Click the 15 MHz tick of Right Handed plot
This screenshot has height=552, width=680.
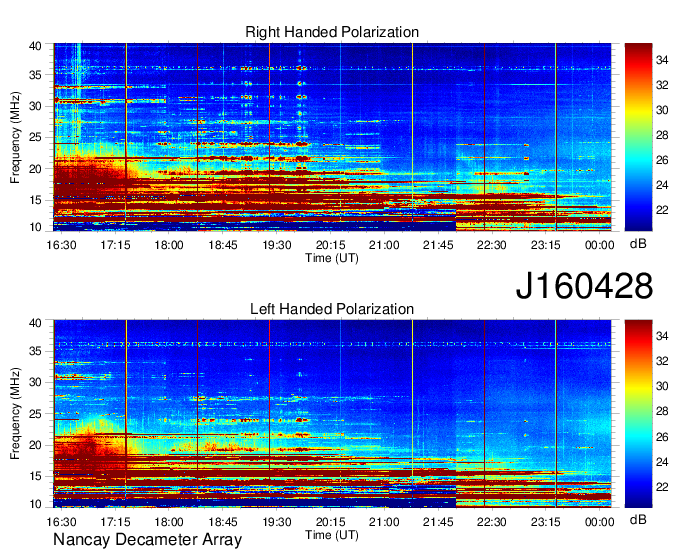coord(35,200)
